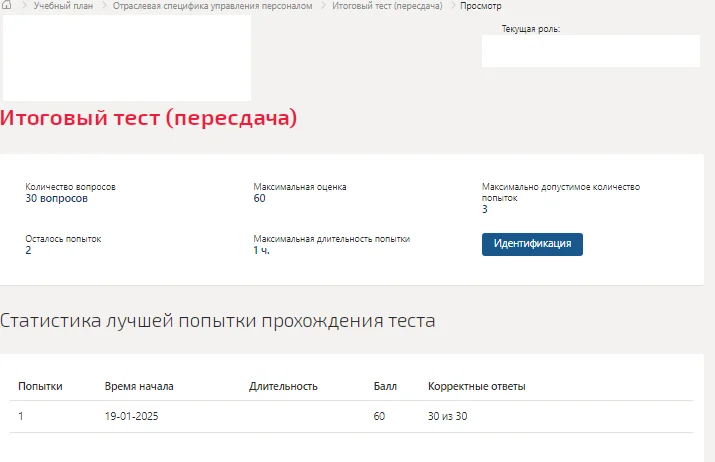Screen dimensions: 715x462
Task: Open the Текущая роль selection box
Action: coord(591,51)
